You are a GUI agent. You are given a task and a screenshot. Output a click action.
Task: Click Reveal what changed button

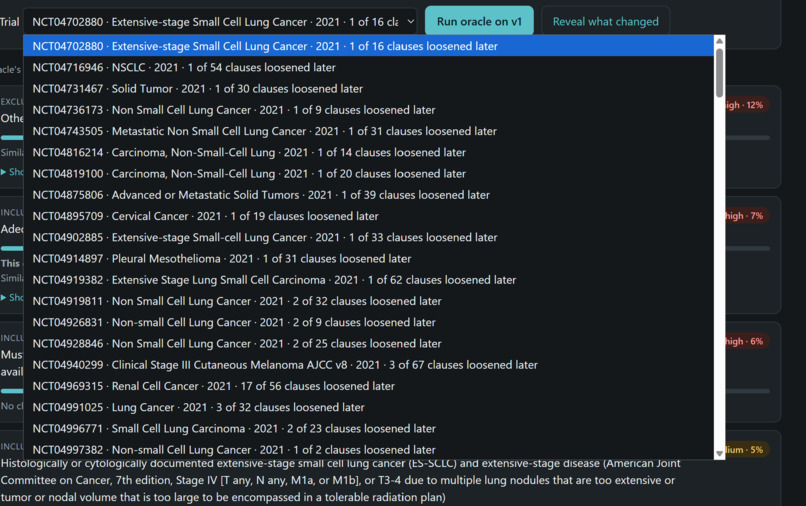[606, 22]
